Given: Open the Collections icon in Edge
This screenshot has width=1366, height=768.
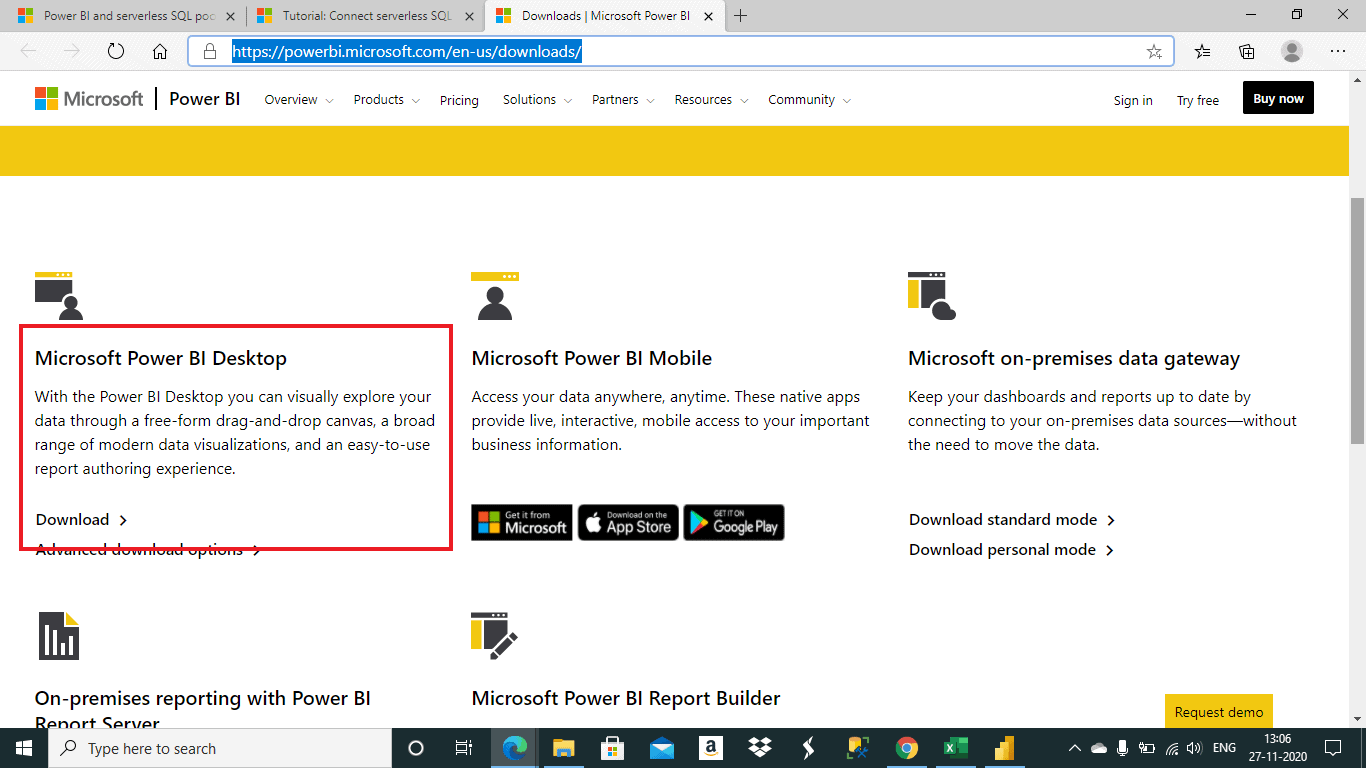Looking at the screenshot, I should tap(1247, 52).
